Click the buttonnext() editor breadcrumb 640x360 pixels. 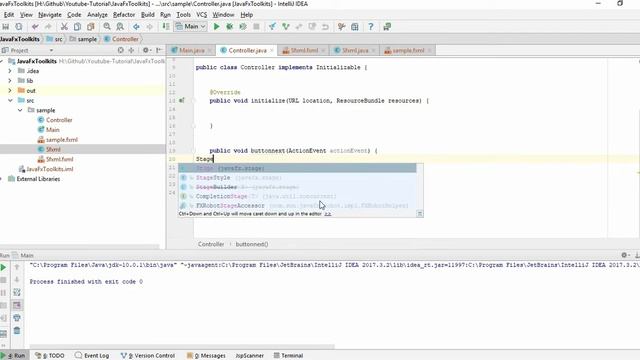click(x=252, y=244)
